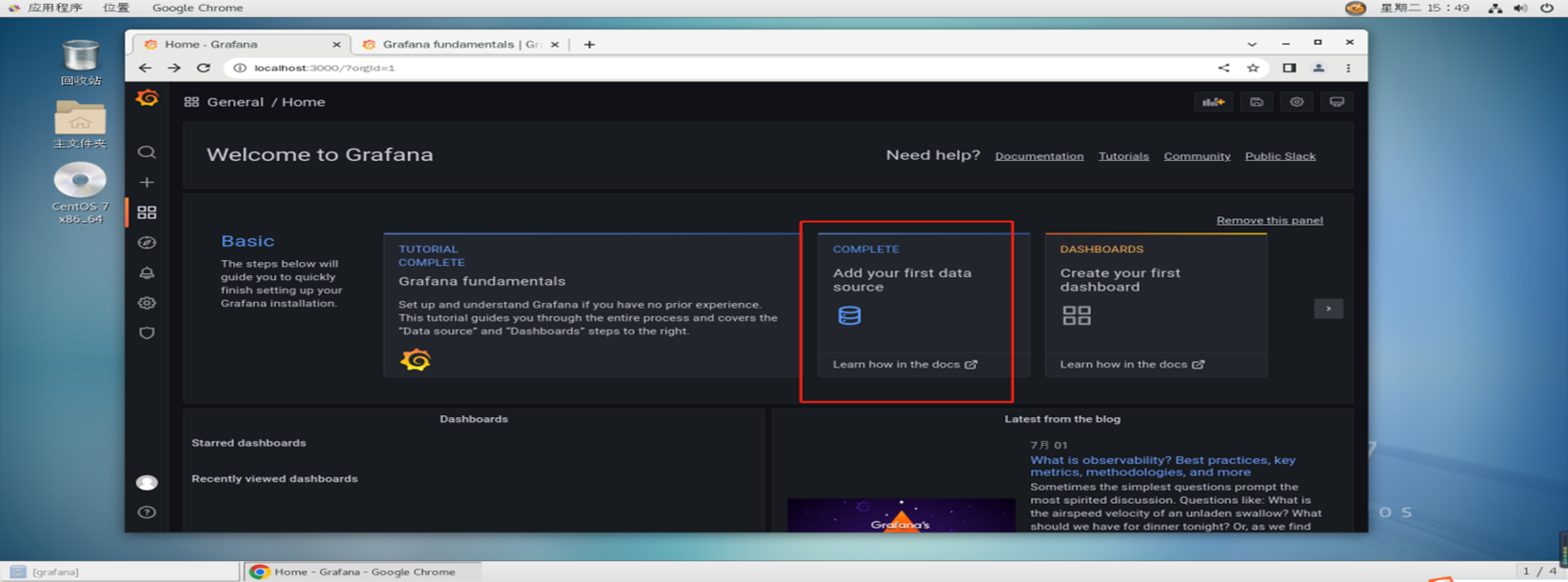Open the Chrome profile icon
Screen dimensions: 1568x582
coord(1319,68)
